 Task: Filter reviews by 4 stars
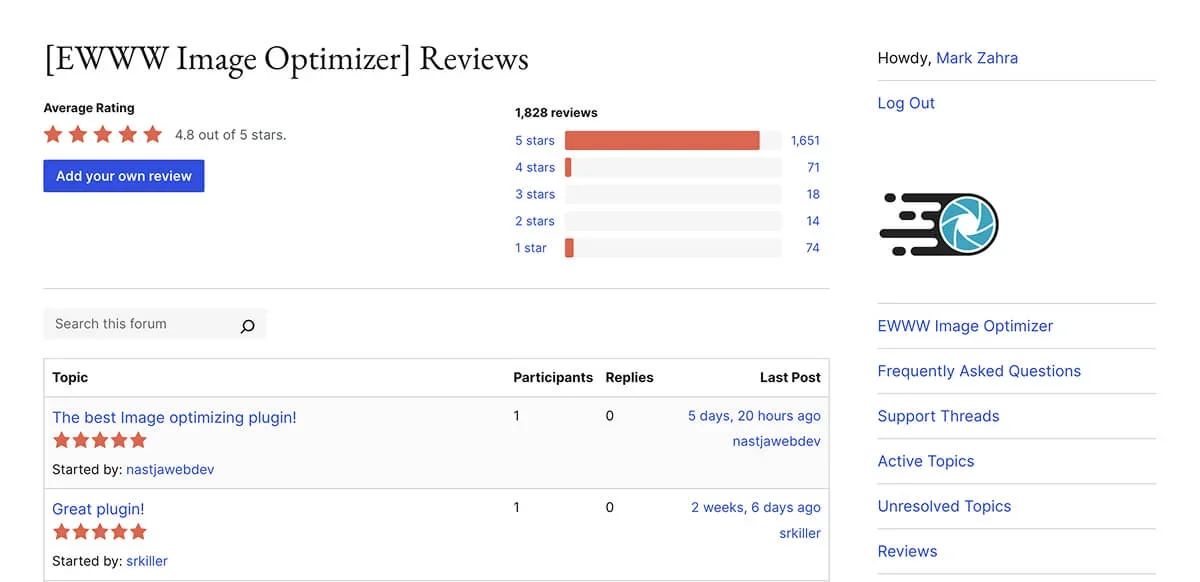click(535, 168)
